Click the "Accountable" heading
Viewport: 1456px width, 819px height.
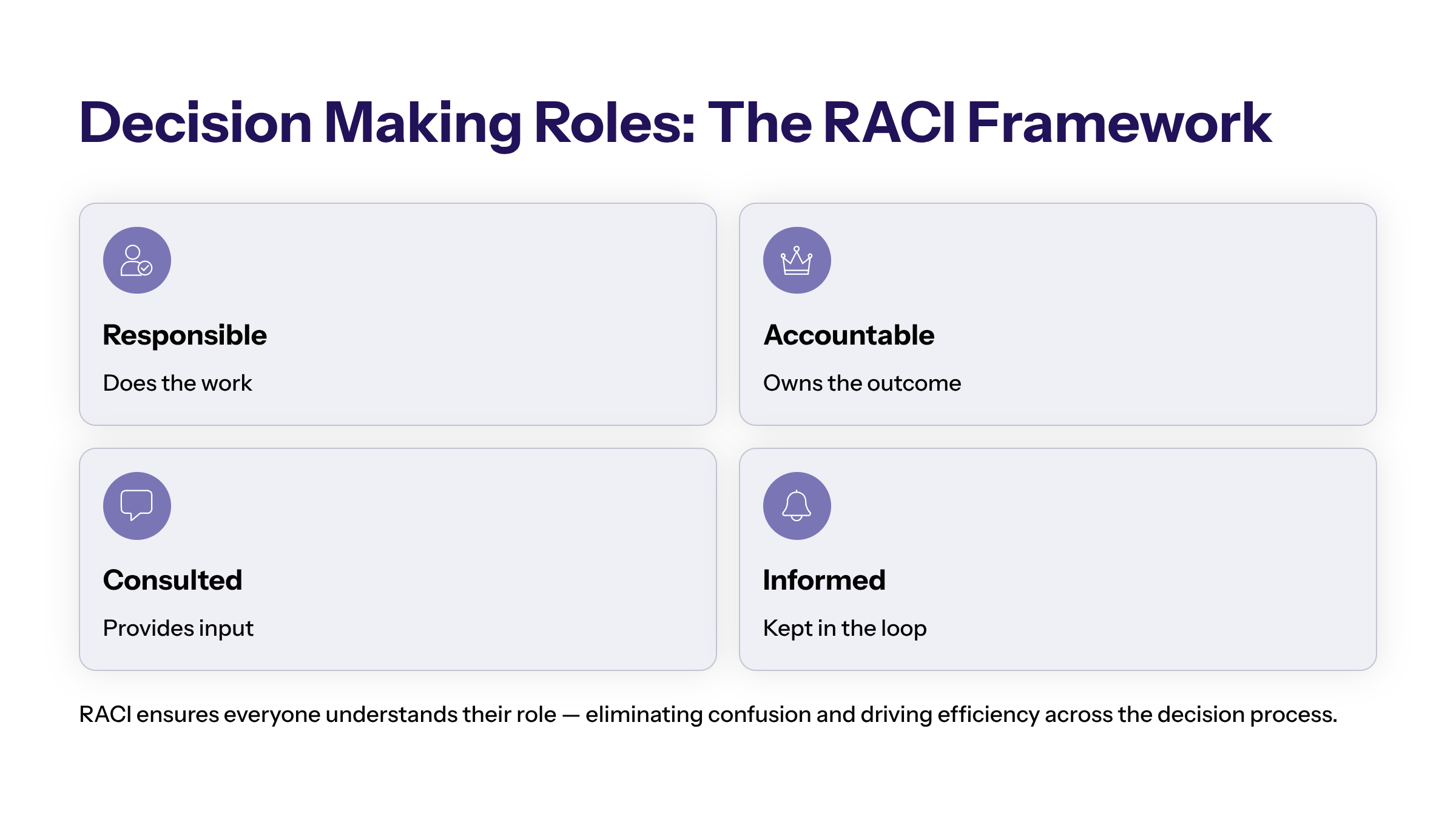[849, 335]
